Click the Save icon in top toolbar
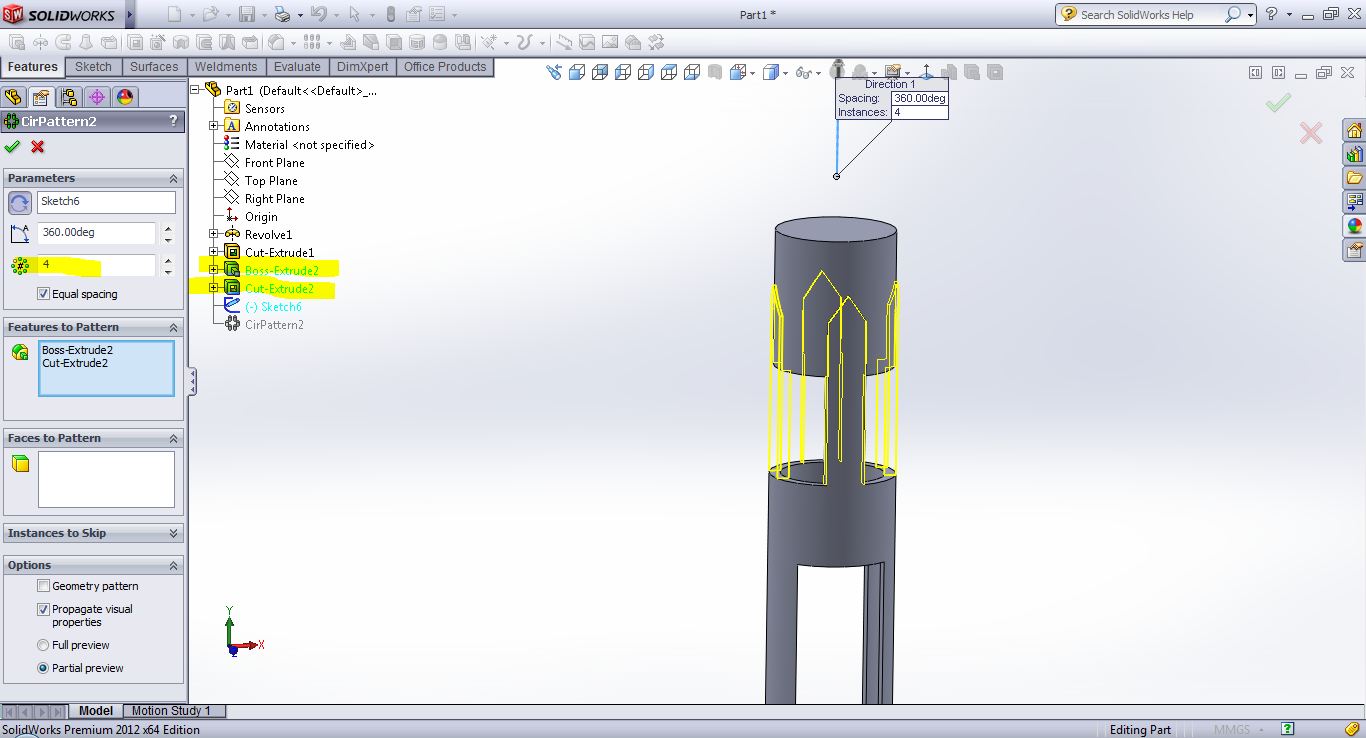Screen dimensions: 1366x738 coord(247,15)
